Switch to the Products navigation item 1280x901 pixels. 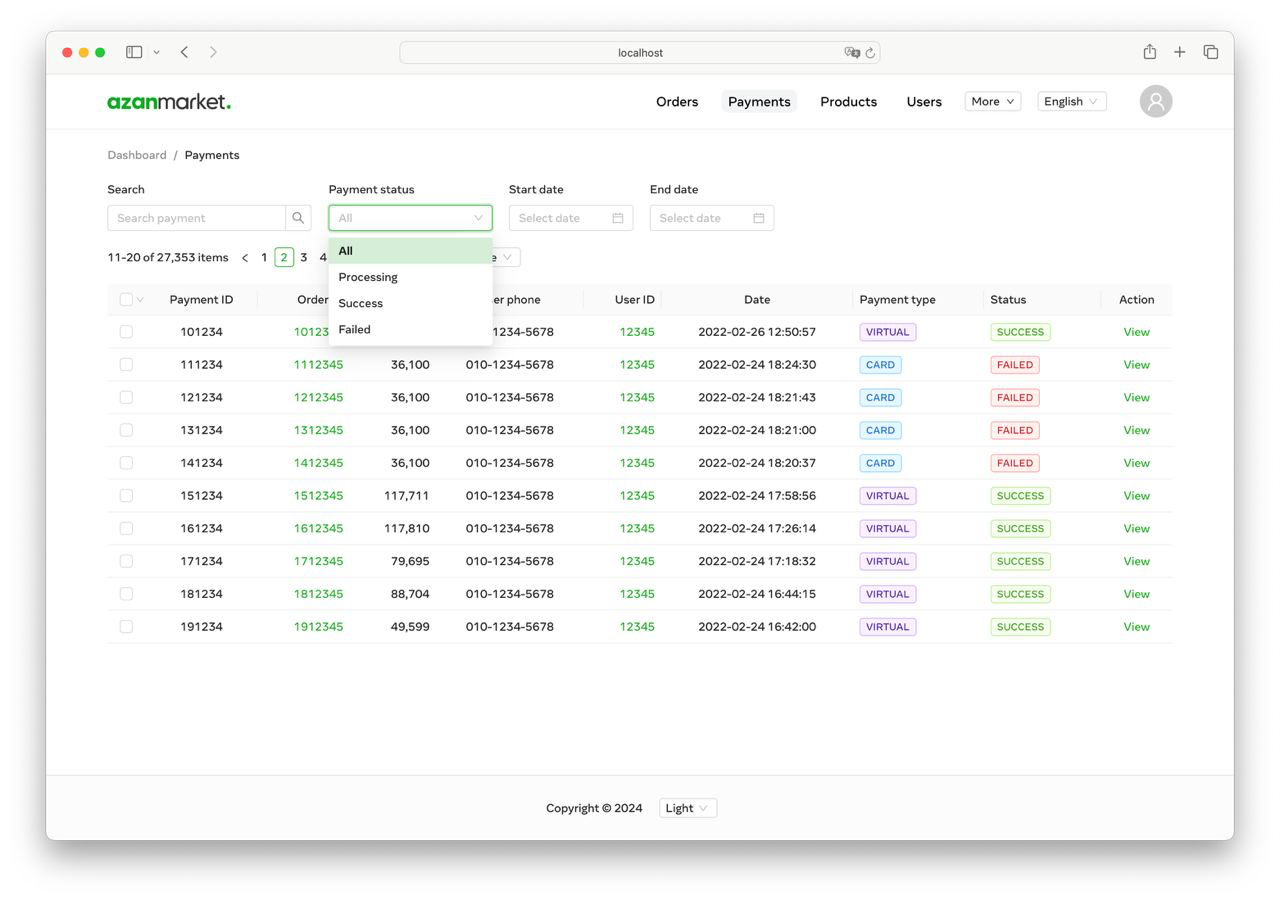click(x=848, y=101)
